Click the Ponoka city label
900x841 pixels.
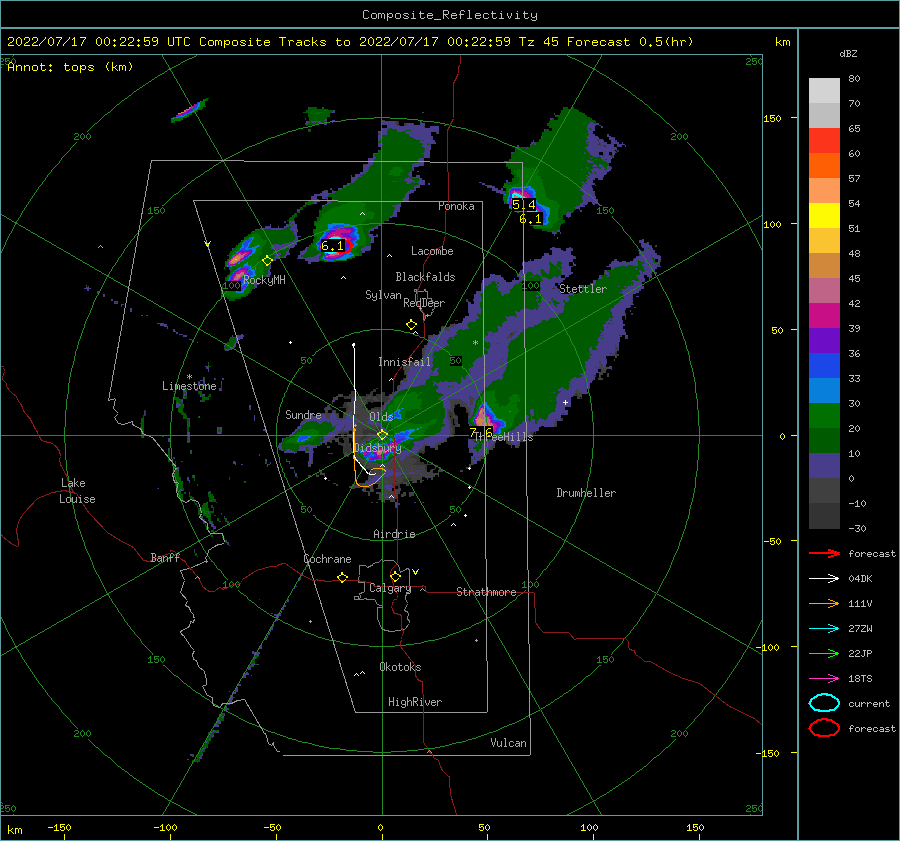456,206
